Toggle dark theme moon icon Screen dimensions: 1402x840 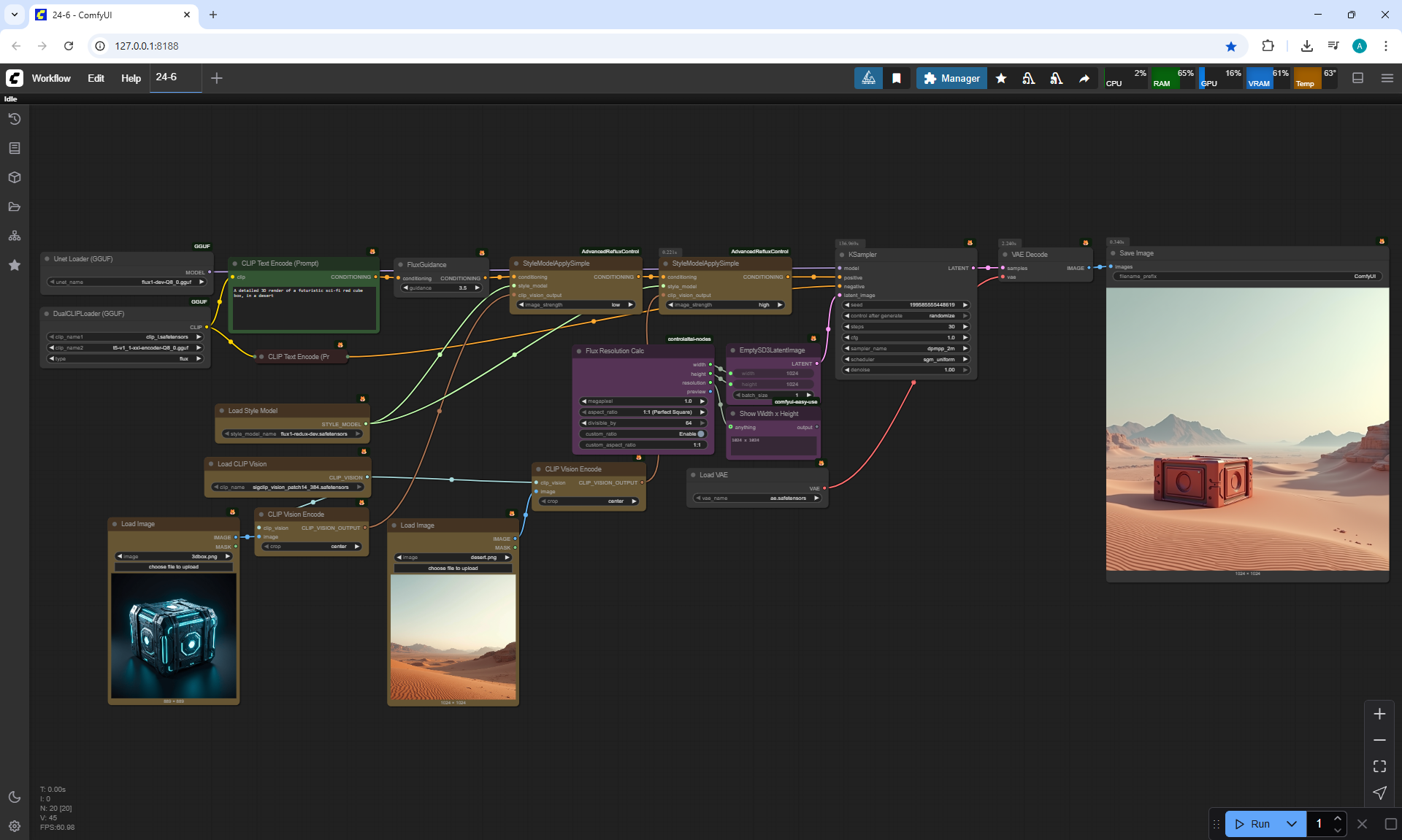tap(15, 797)
